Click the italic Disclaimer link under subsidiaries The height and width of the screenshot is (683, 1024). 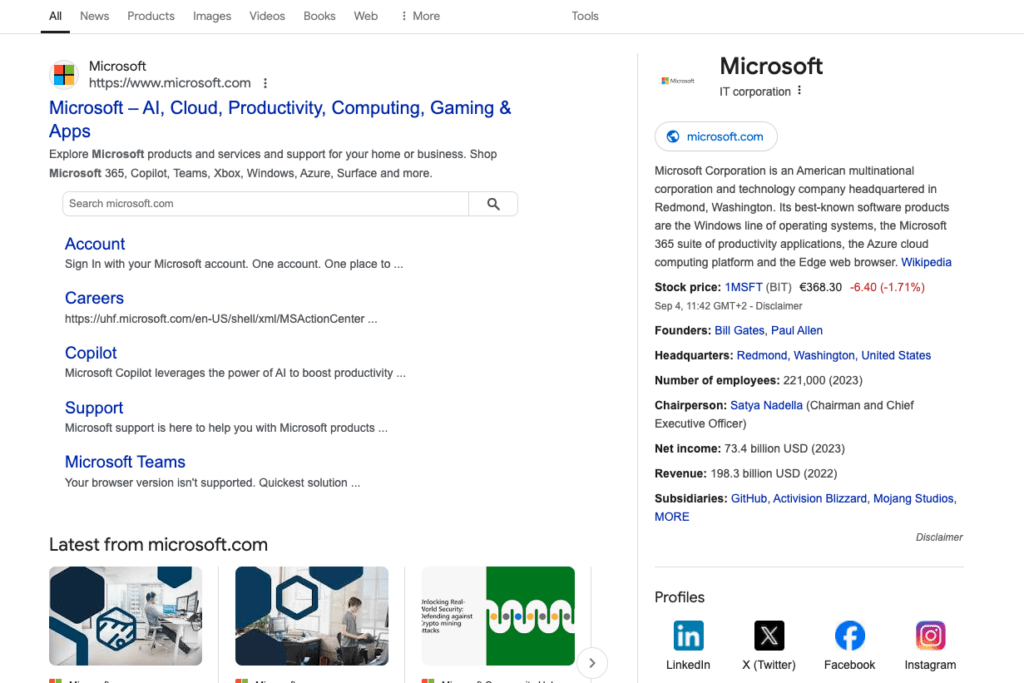[939, 537]
